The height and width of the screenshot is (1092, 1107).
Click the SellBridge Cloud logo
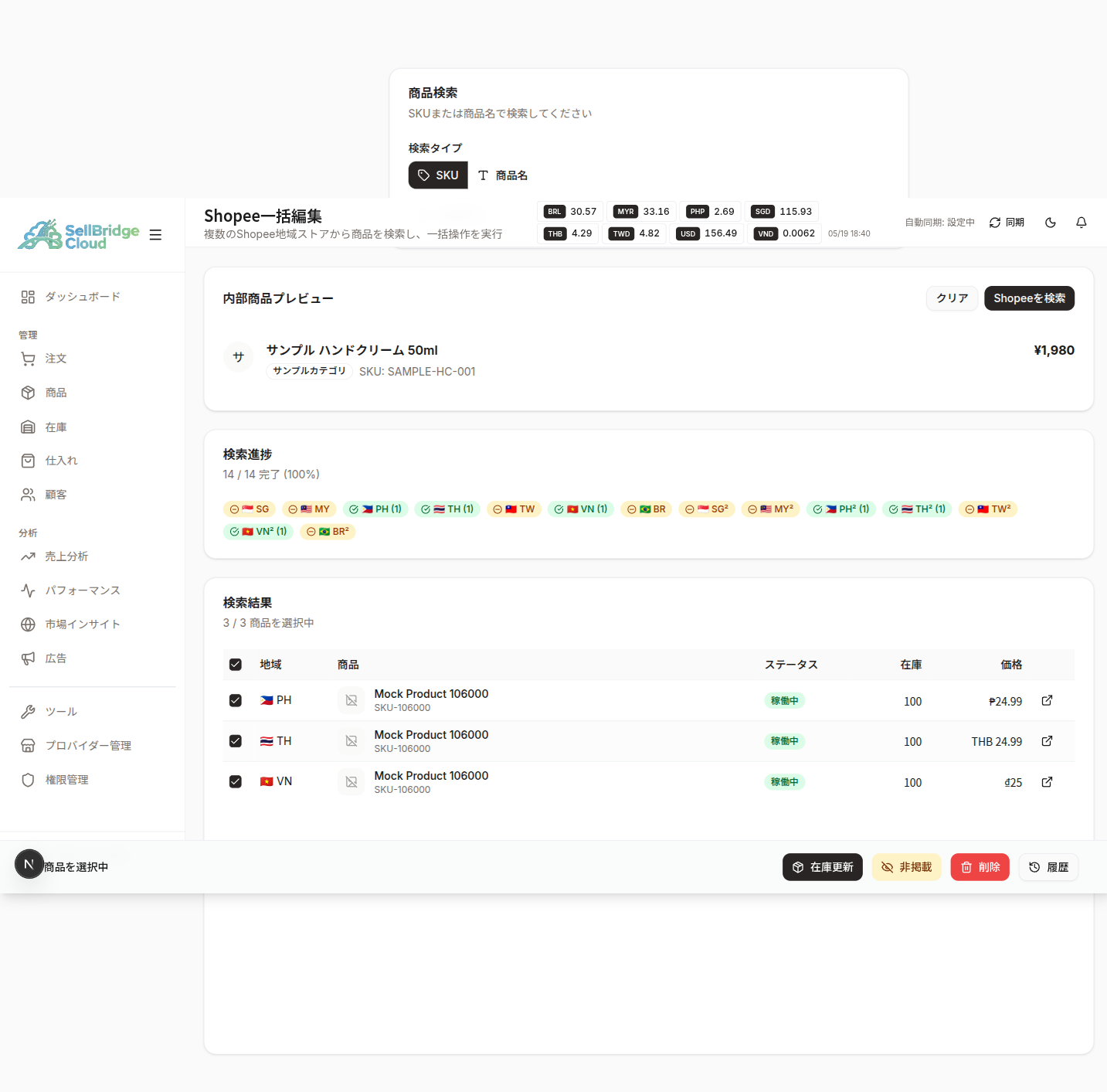79,235
